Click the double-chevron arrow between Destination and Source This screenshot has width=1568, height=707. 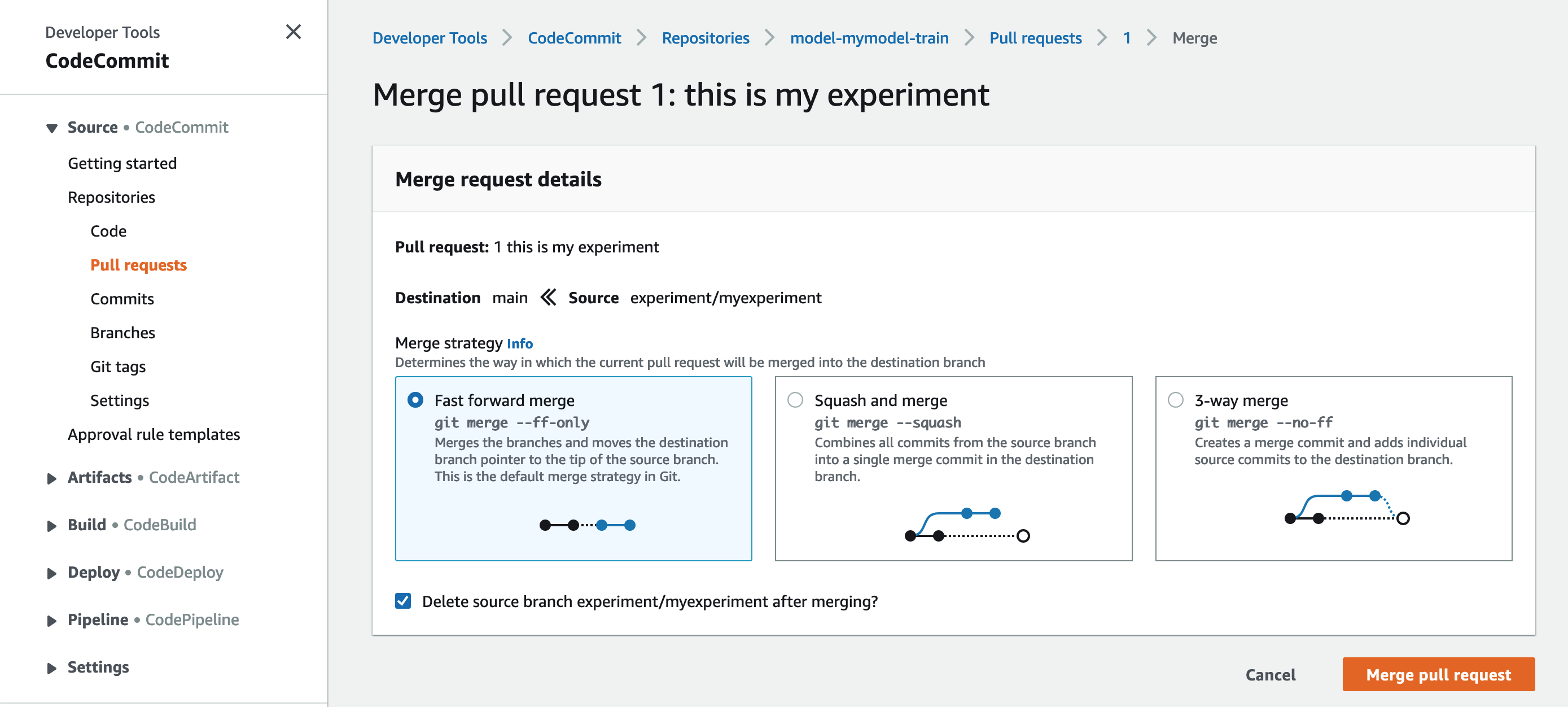[x=548, y=297]
